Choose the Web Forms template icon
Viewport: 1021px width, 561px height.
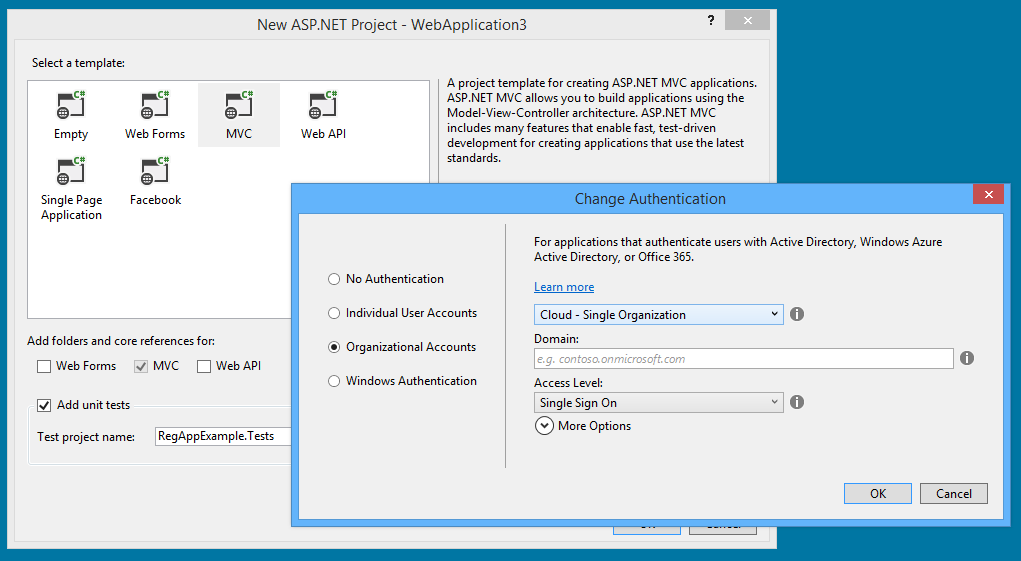click(155, 106)
